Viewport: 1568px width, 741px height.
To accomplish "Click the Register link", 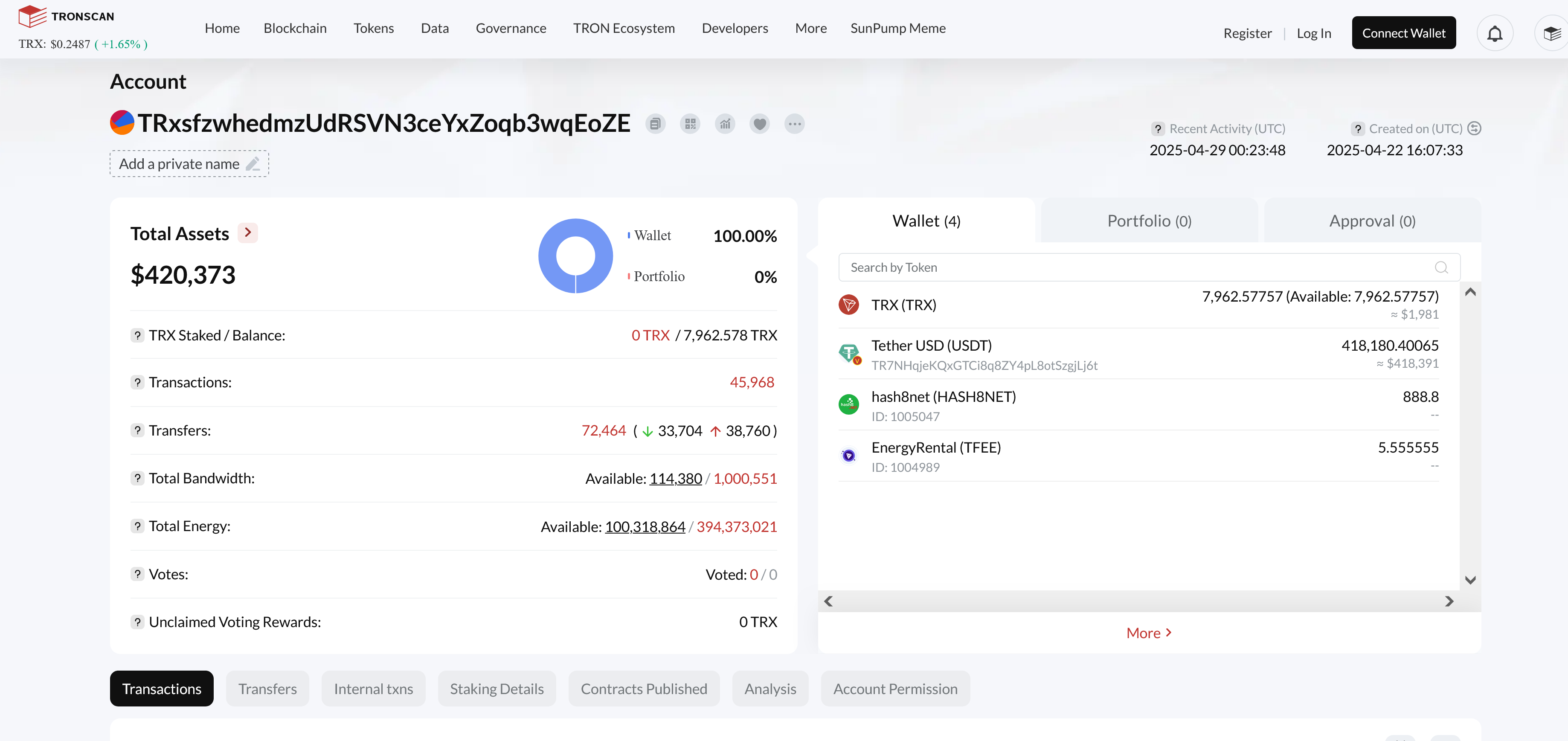I will click(x=1247, y=34).
